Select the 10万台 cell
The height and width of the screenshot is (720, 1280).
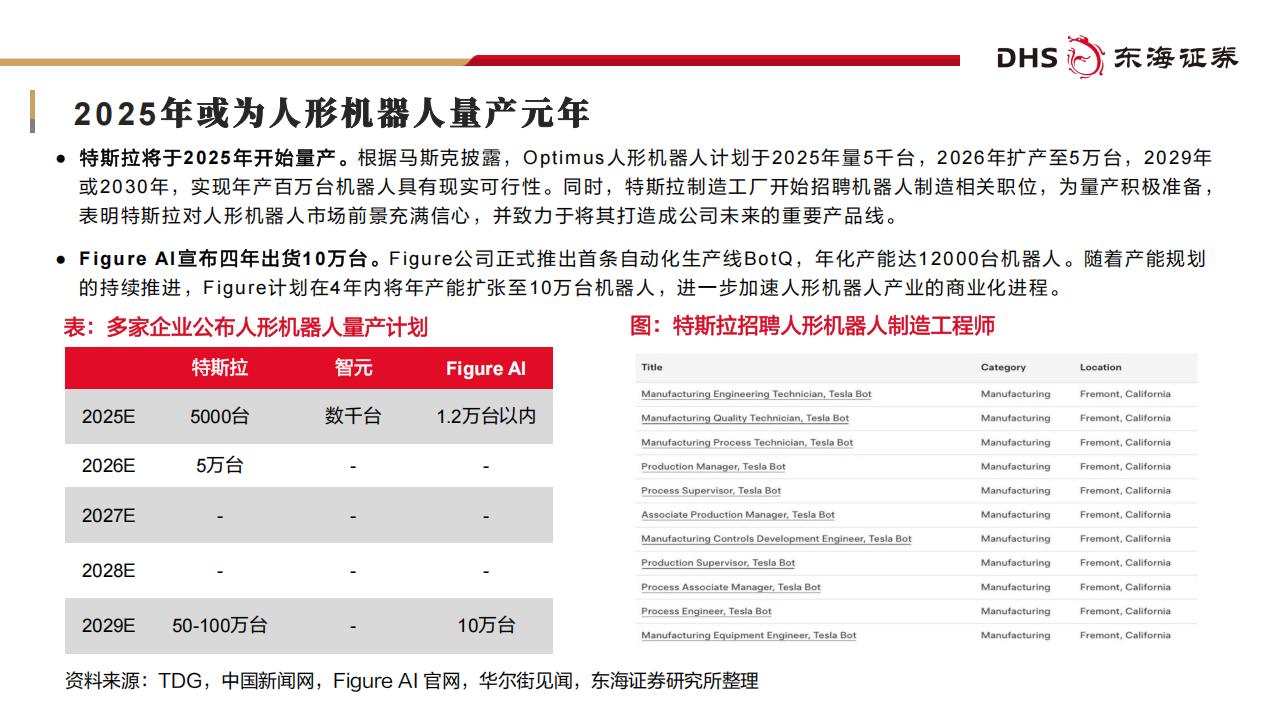(x=486, y=626)
